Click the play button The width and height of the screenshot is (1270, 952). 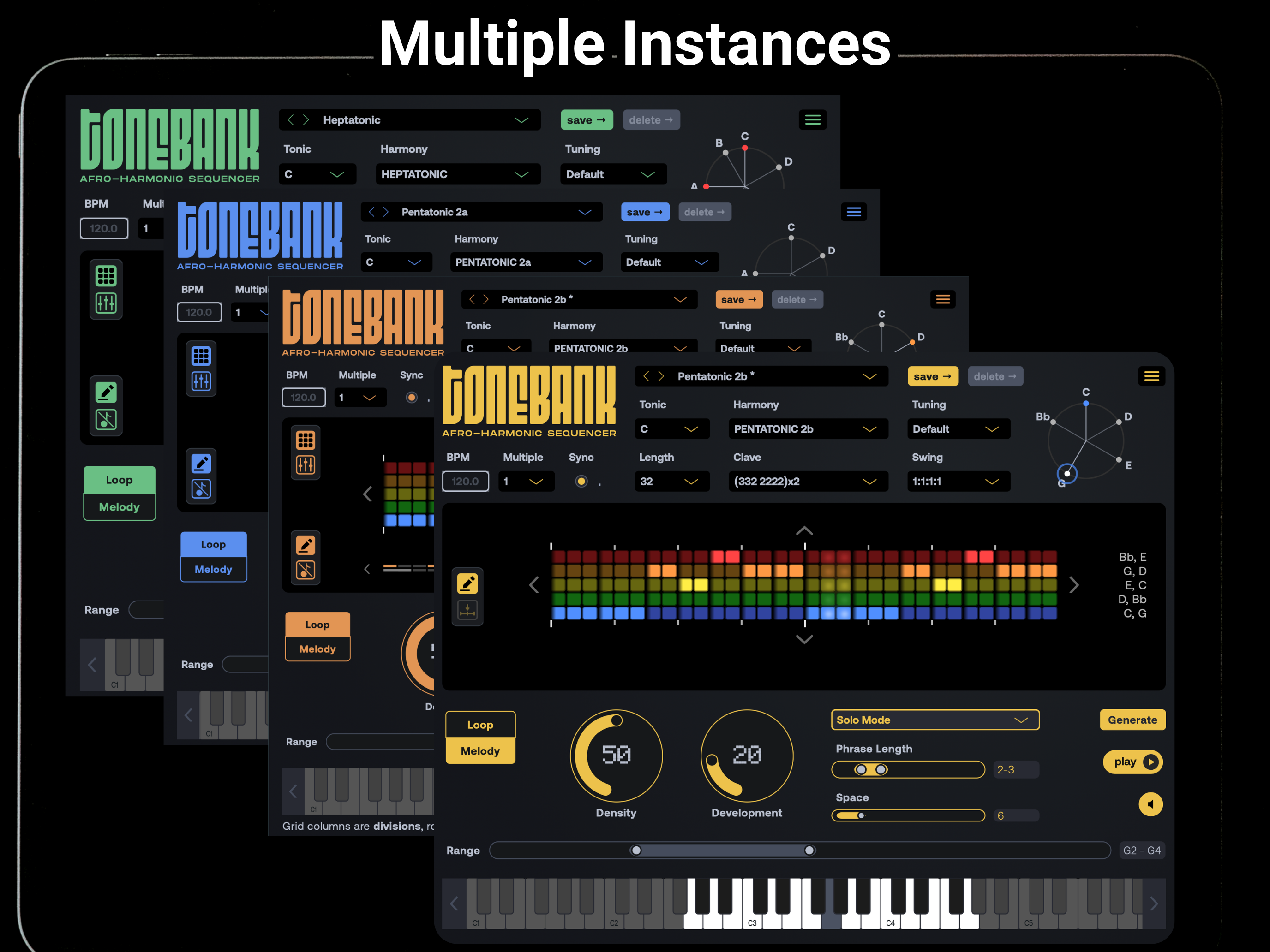click(x=1133, y=762)
